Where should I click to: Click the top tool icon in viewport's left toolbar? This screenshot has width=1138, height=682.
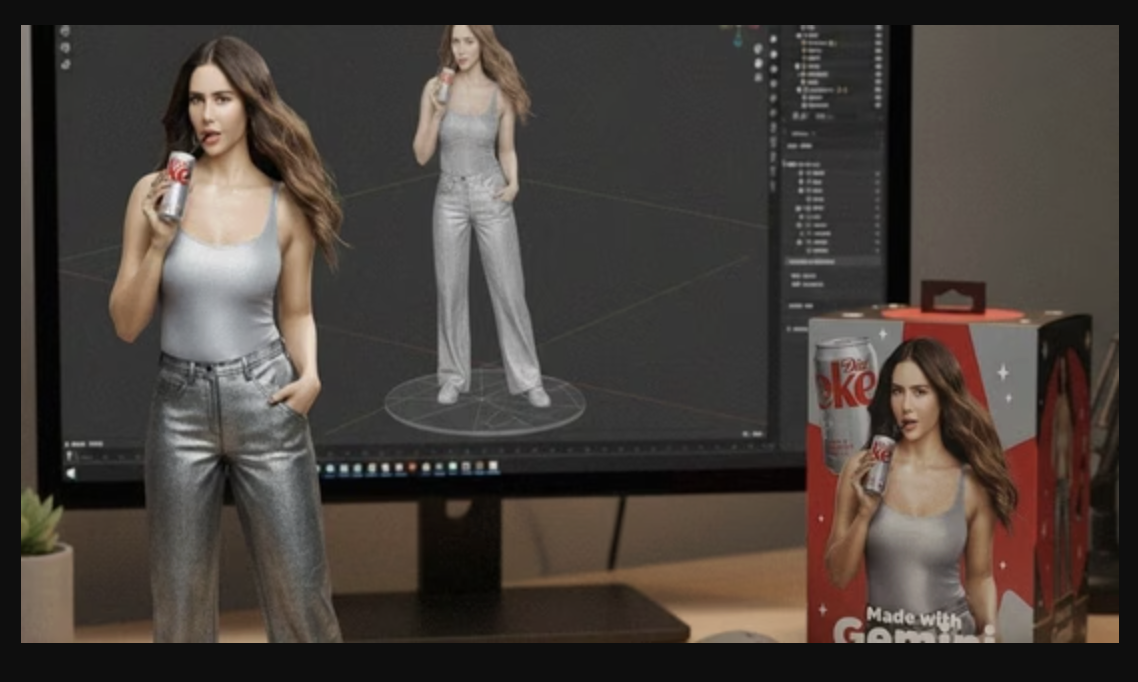coord(65,32)
